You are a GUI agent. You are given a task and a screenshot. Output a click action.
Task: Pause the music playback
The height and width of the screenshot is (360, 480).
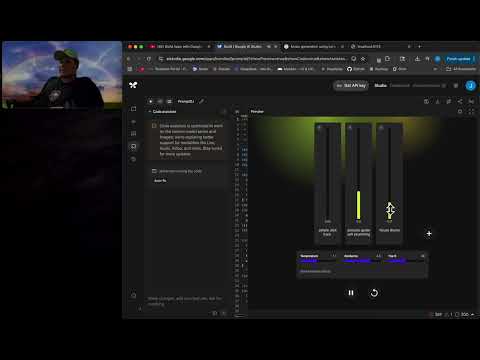(351, 293)
